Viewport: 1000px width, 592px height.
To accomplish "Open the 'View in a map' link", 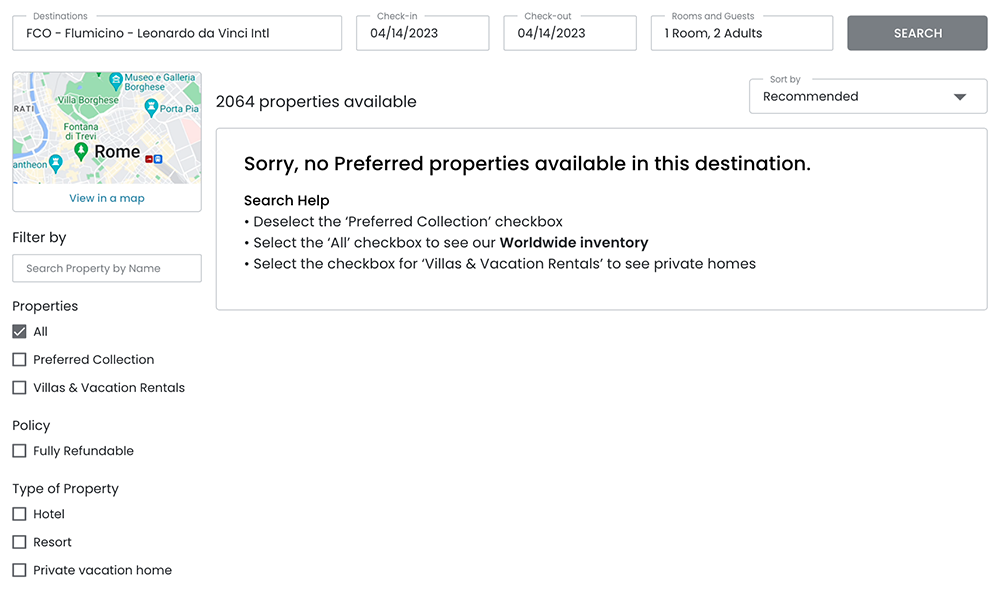I will click(x=107, y=198).
